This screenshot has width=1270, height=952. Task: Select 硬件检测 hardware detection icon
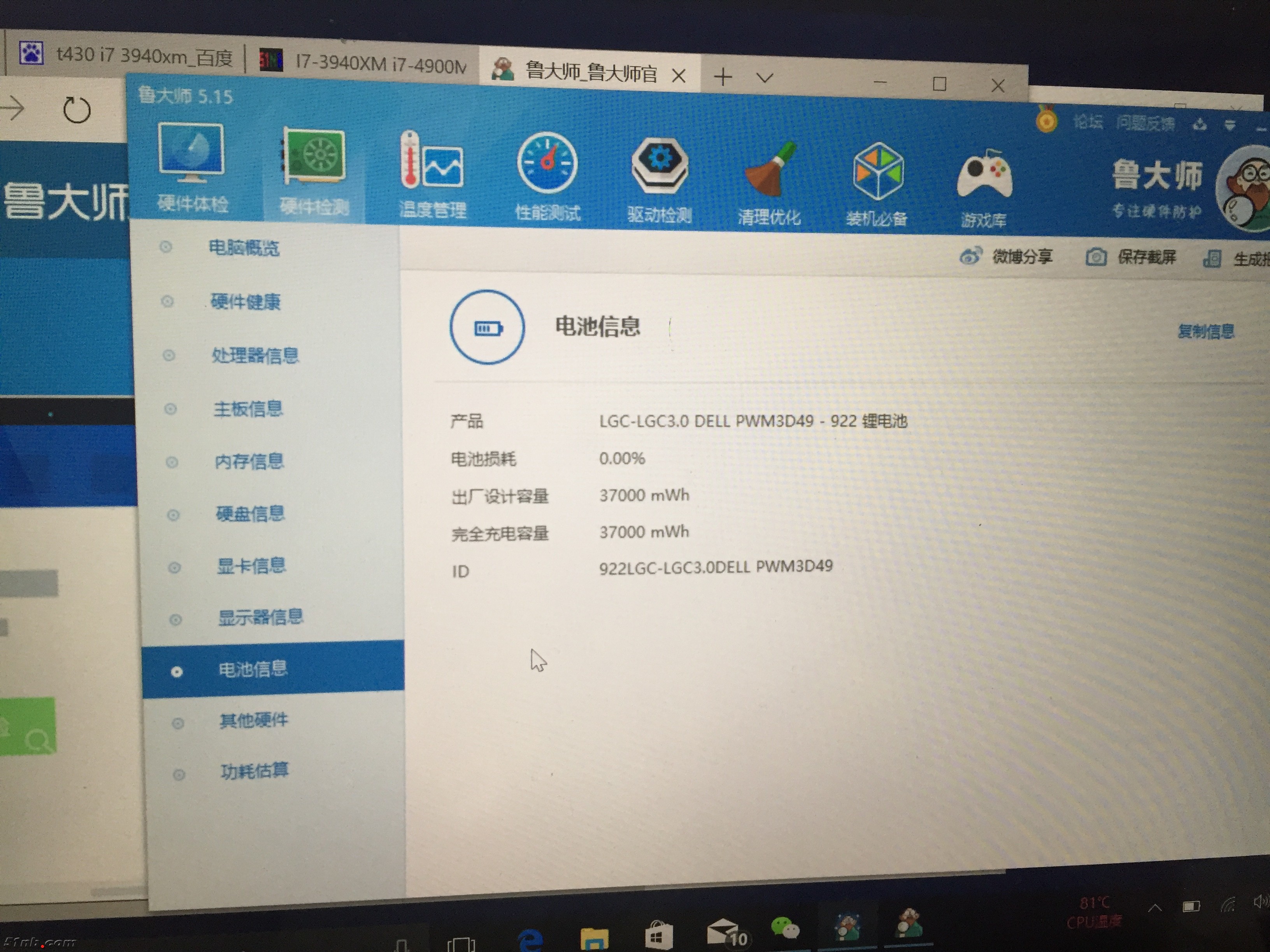(x=314, y=171)
